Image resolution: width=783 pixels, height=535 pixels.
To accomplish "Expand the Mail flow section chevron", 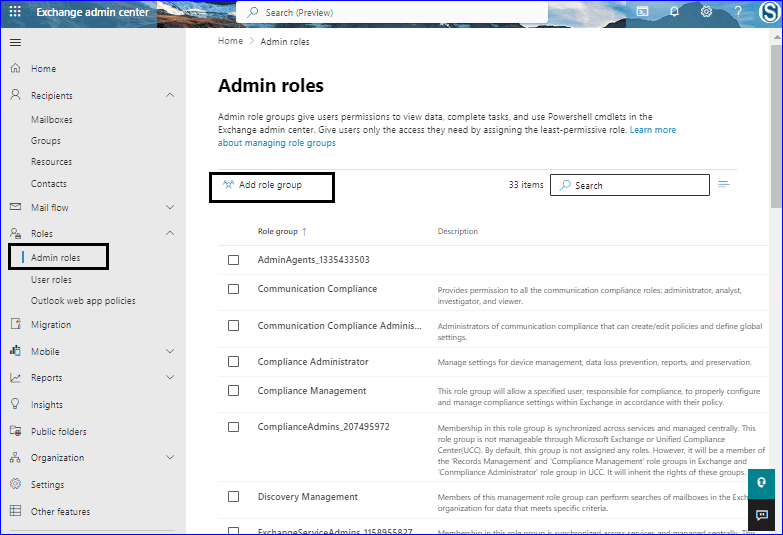I will tap(170, 207).
